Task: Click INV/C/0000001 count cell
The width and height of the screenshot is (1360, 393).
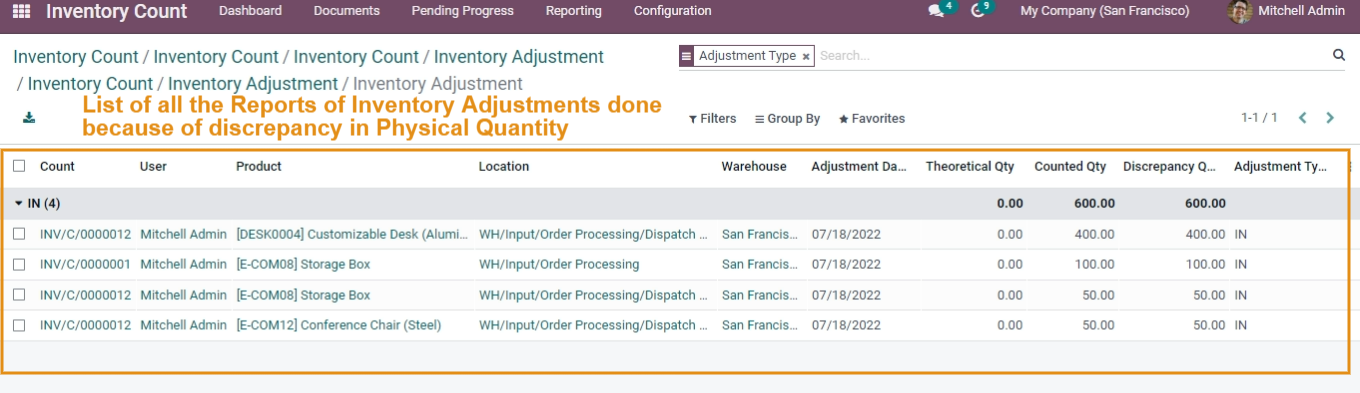Action: tap(85, 264)
